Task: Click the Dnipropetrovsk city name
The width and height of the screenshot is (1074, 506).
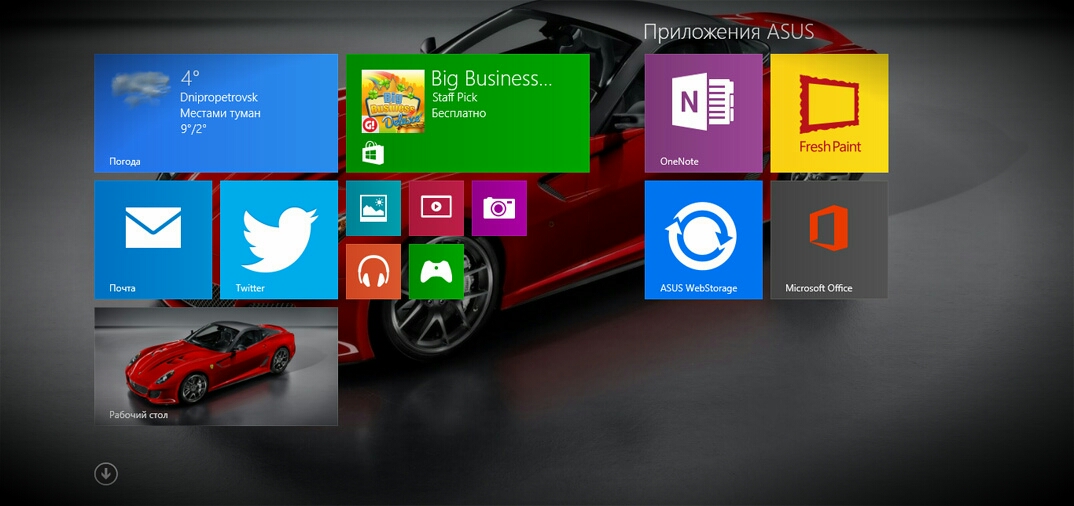Action: tap(219, 97)
